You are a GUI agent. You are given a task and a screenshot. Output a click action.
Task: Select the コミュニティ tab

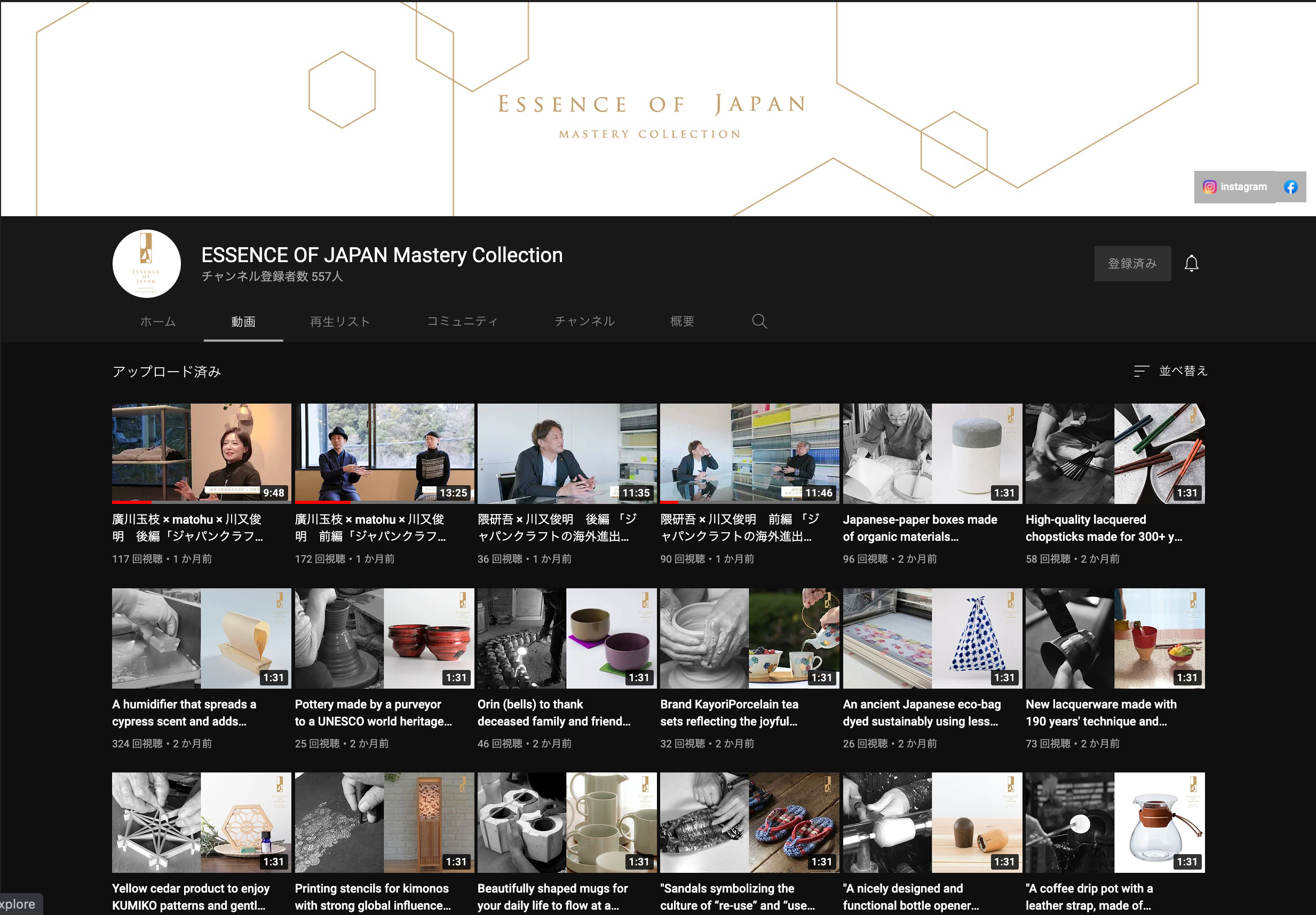coord(462,321)
